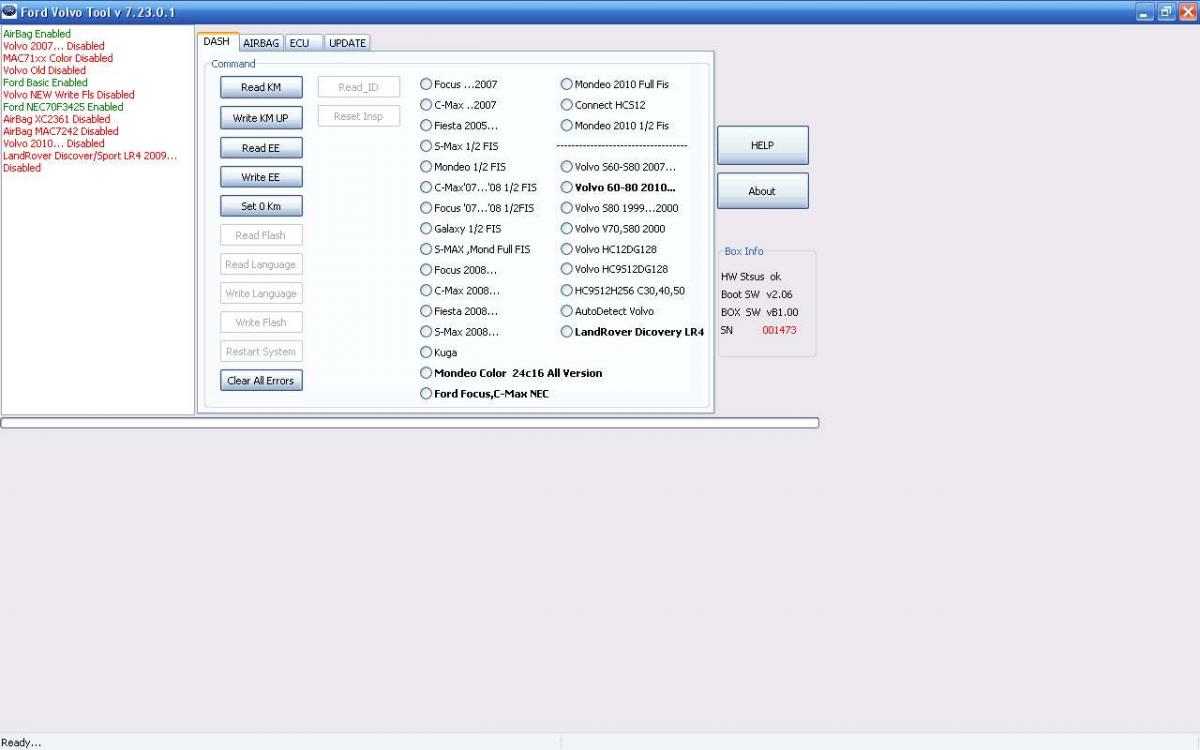
Task: Select the Volvo S60-S80 2007... option
Action: [x=618, y=167]
